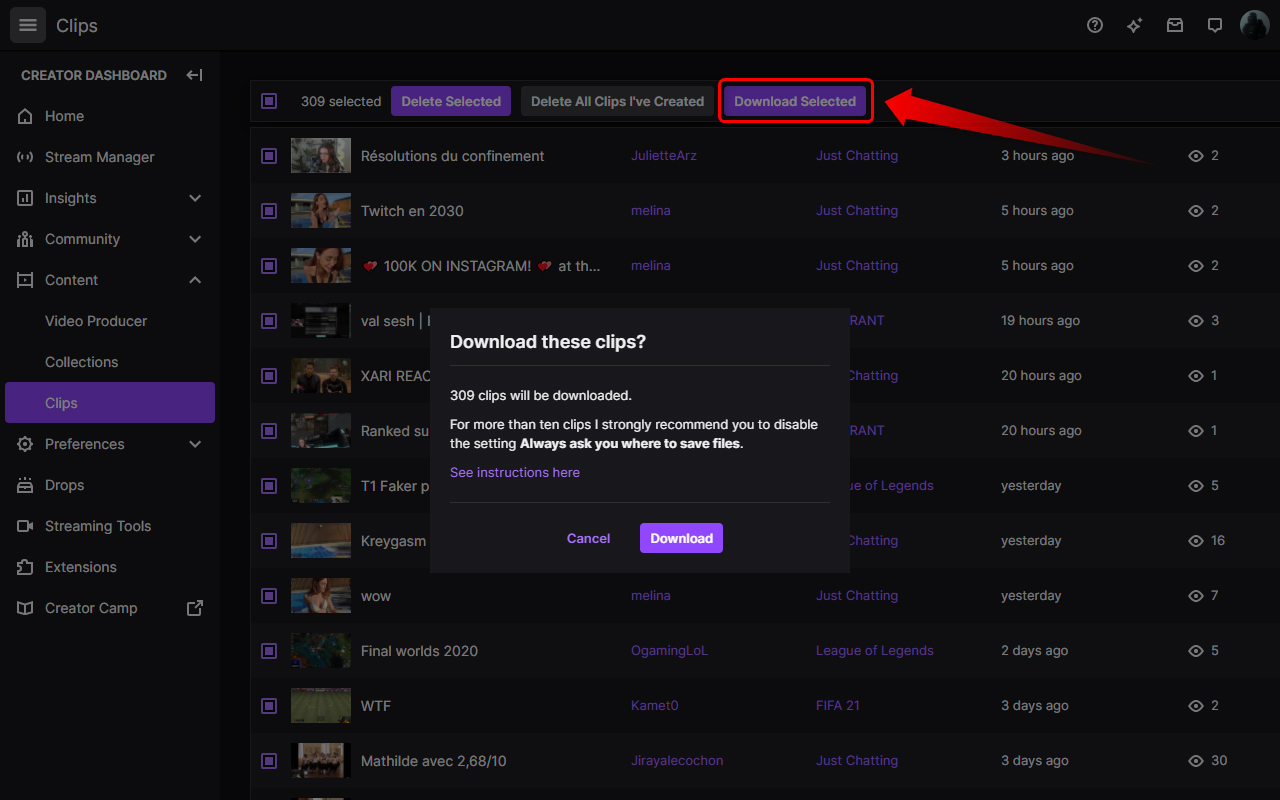This screenshot has width=1280, height=800.
Task: Click the Creator Camp book icon
Action: [x=26, y=608]
